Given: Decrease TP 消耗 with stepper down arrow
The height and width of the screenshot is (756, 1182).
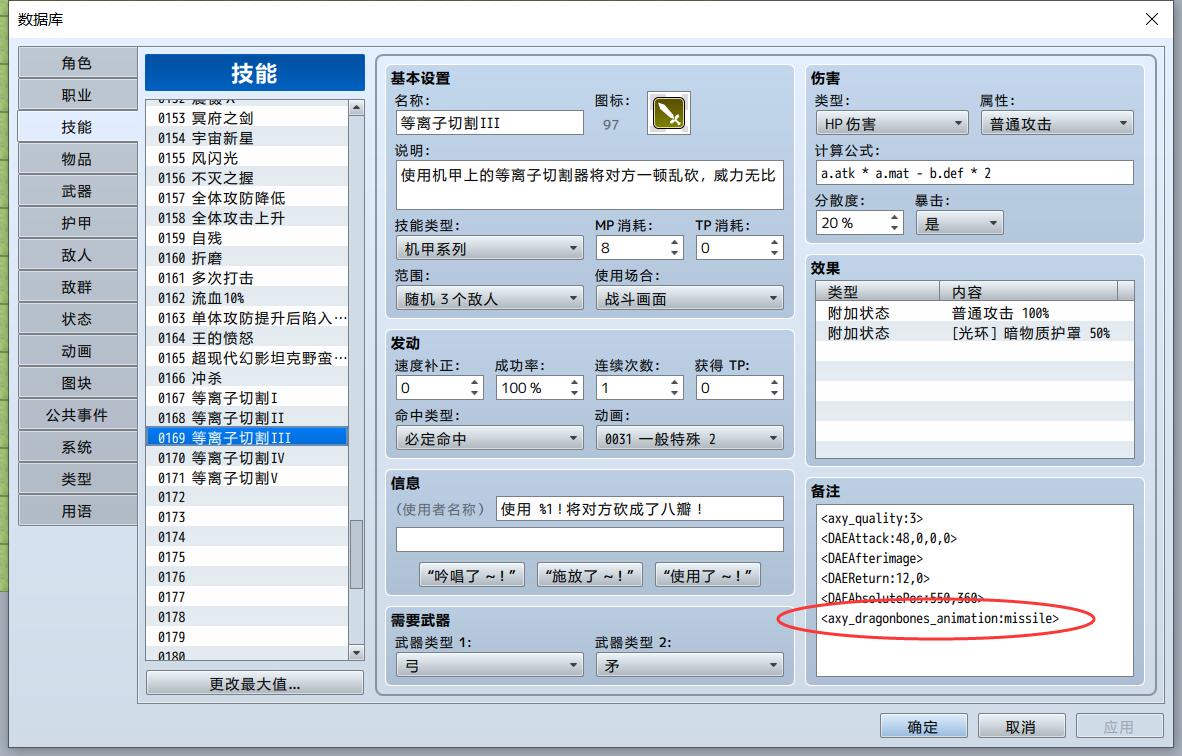Looking at the screenshot, I should click(774, 253).
